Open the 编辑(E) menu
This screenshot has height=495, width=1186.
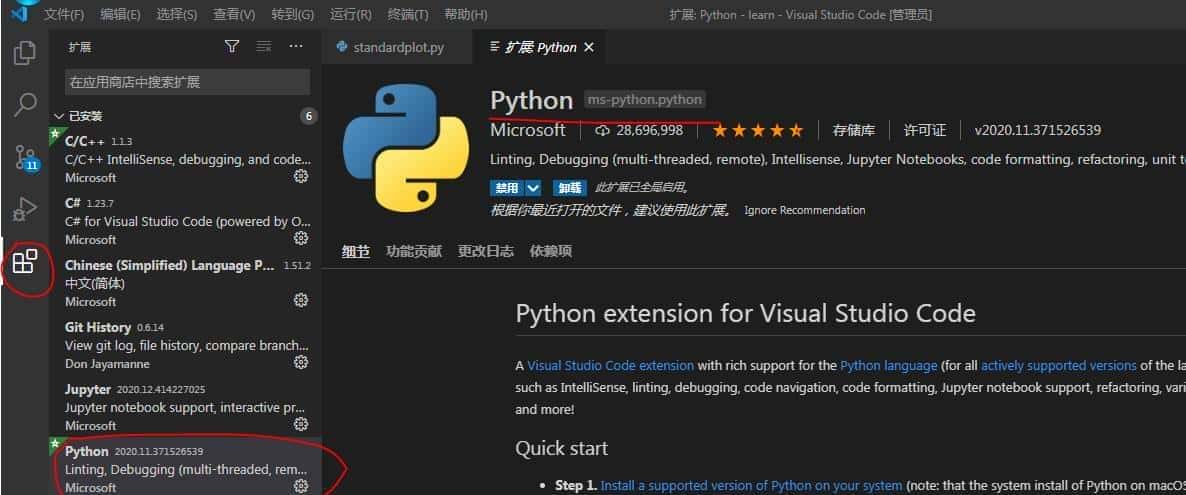120,14
